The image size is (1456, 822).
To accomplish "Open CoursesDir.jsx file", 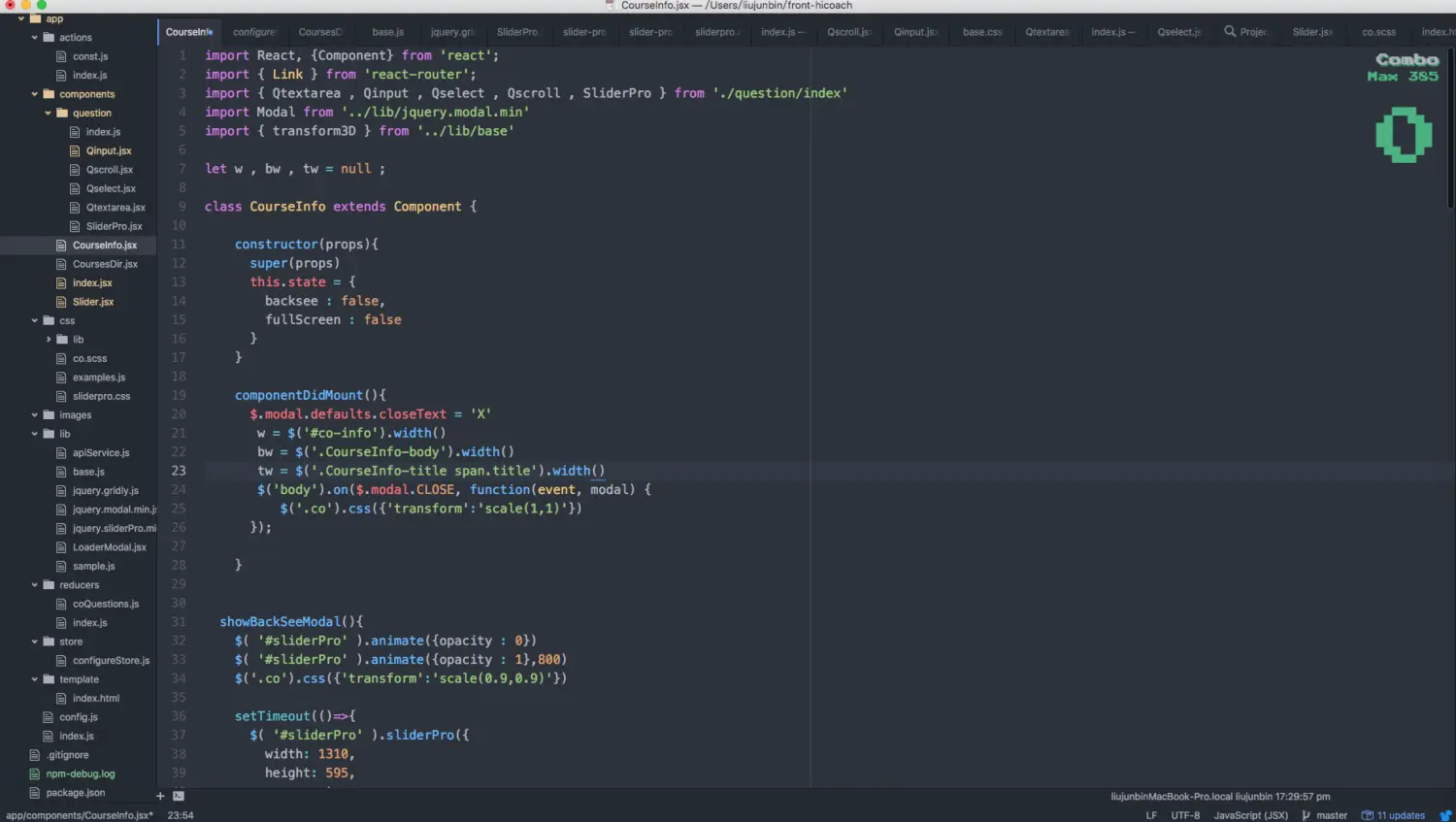I will pos(105,264).
